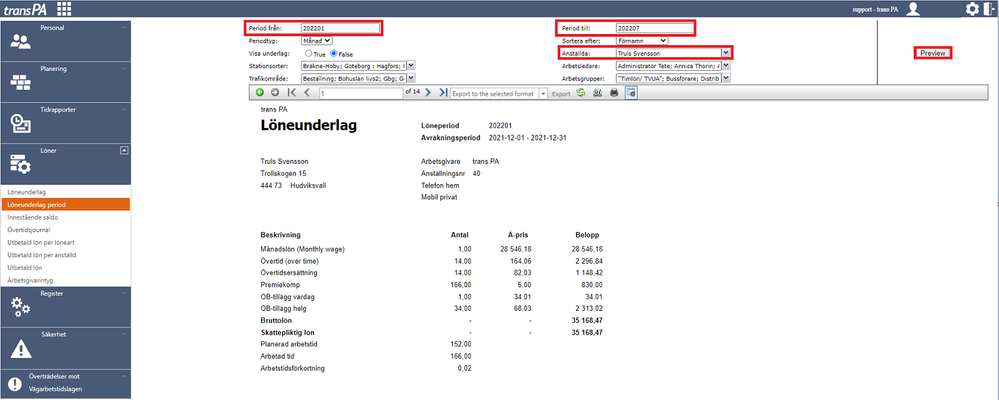This screenshot has width=999, height=400.
Task: Open the settings gear icon
Action: pos(972,9)
